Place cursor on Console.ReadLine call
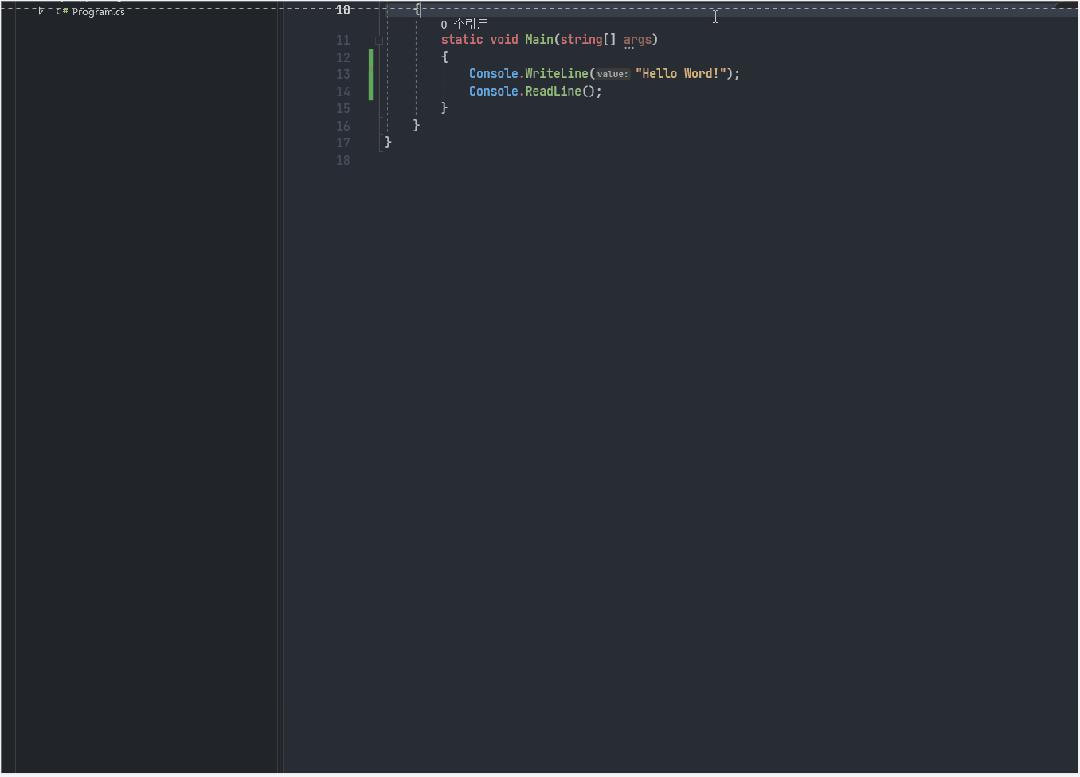 coord(535,92)
